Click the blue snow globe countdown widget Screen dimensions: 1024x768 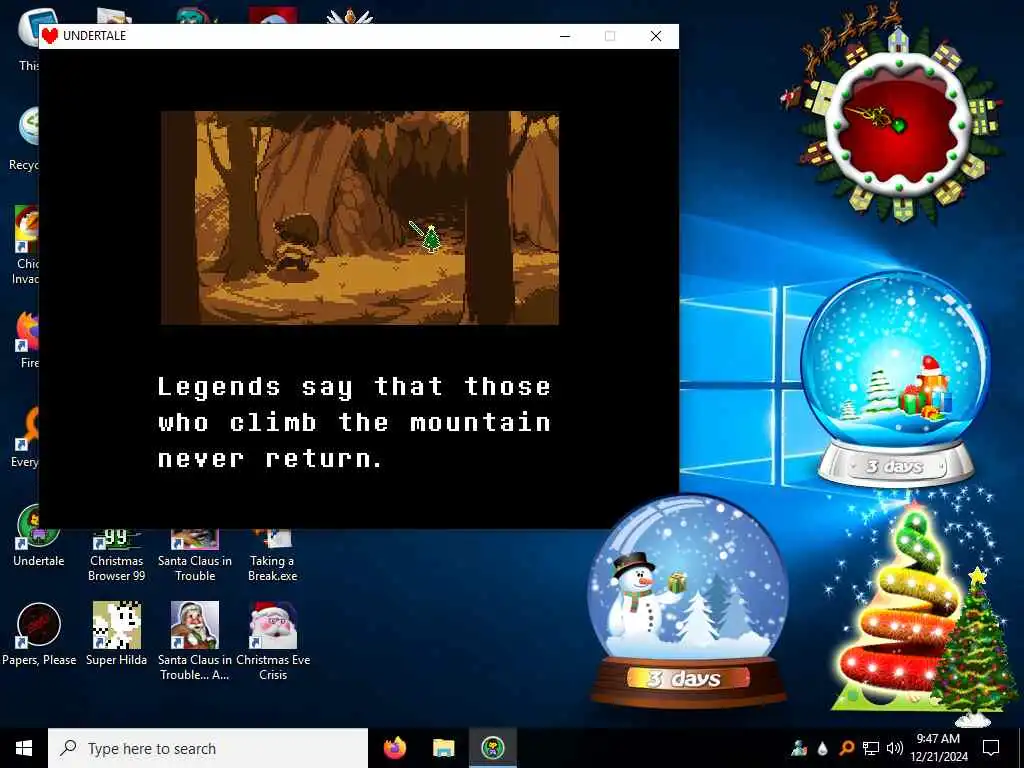[x=895, y=379]
